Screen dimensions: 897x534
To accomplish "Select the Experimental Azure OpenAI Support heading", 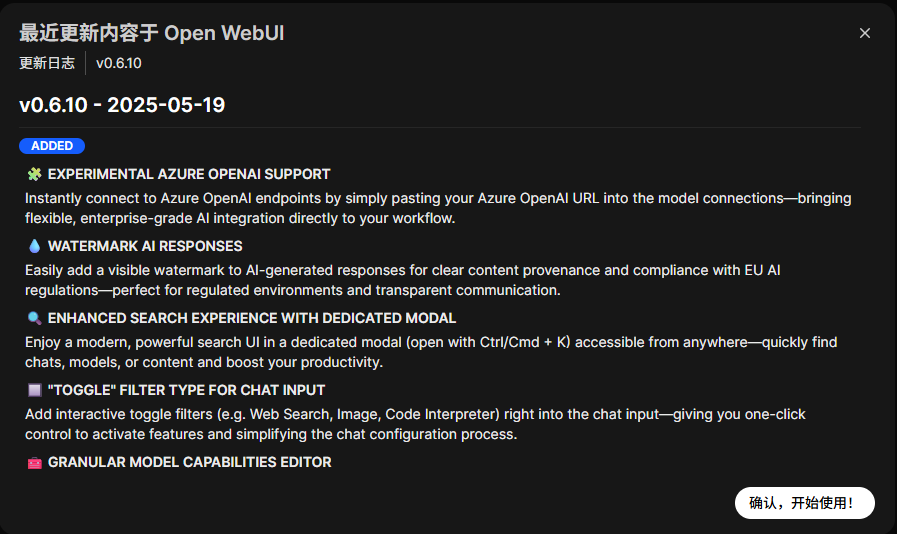I will (189, 174).
